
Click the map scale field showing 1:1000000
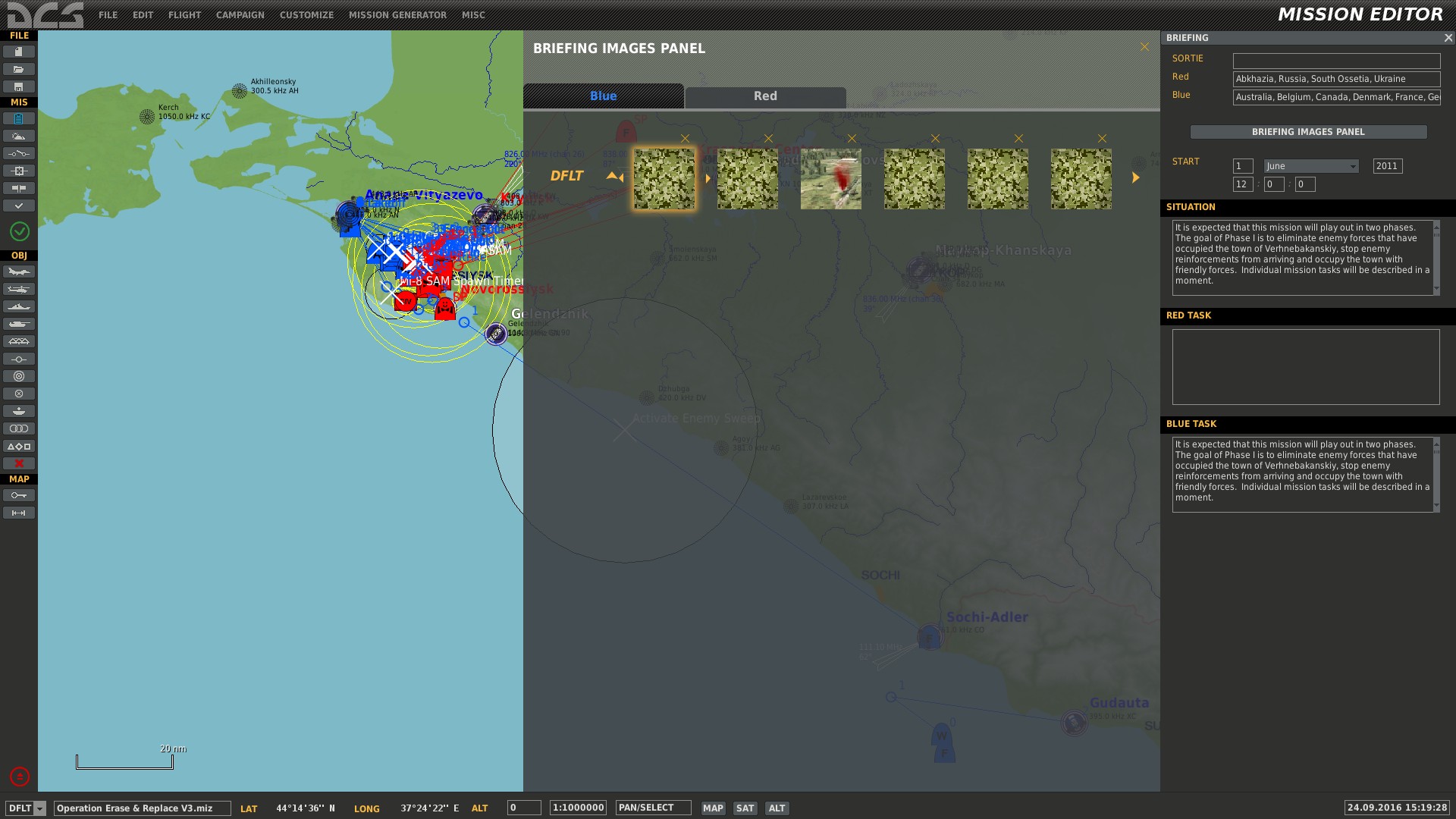[x=578, y=808]
